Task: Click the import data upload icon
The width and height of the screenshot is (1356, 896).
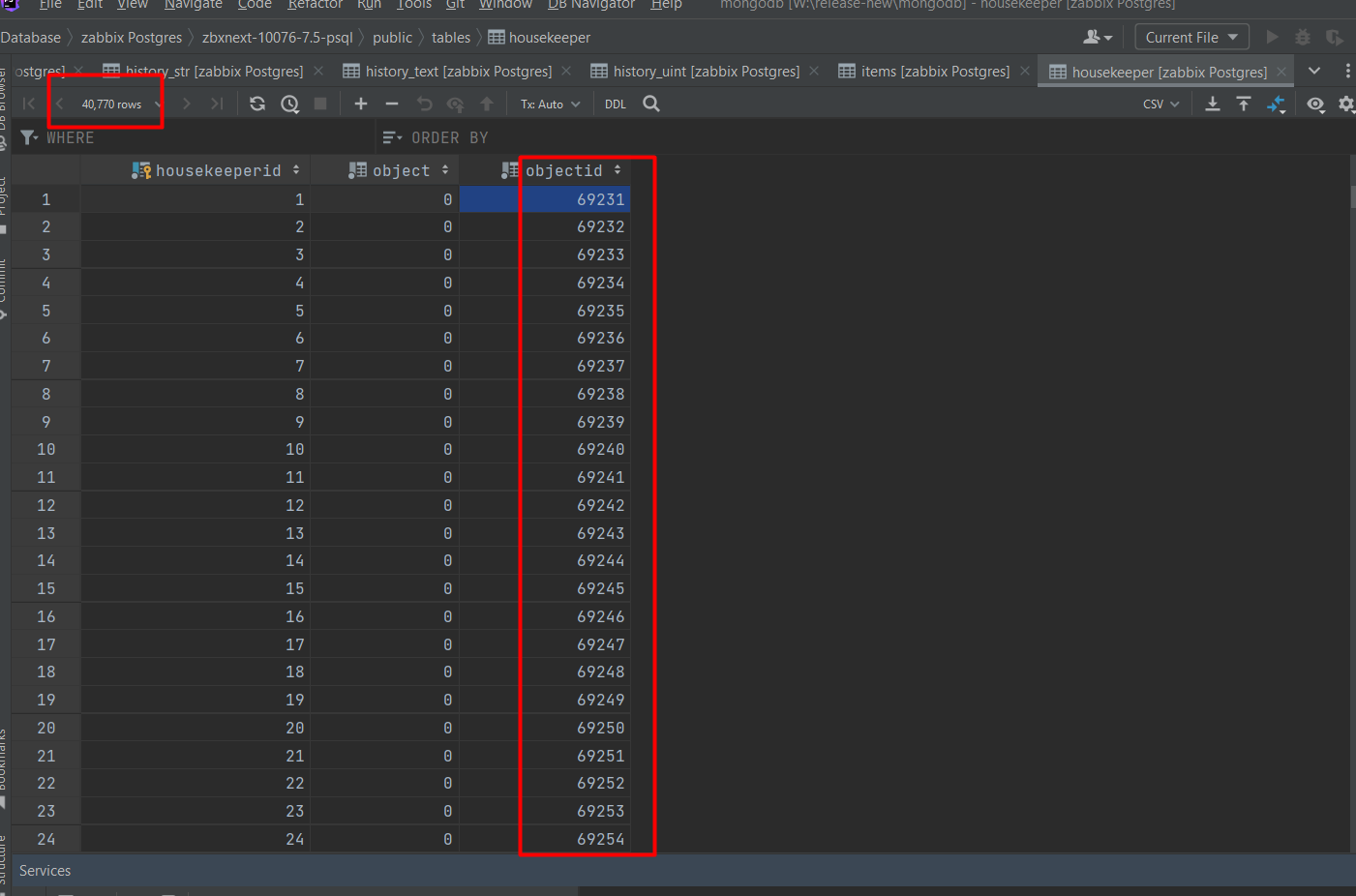Action: pos(1244,104)
